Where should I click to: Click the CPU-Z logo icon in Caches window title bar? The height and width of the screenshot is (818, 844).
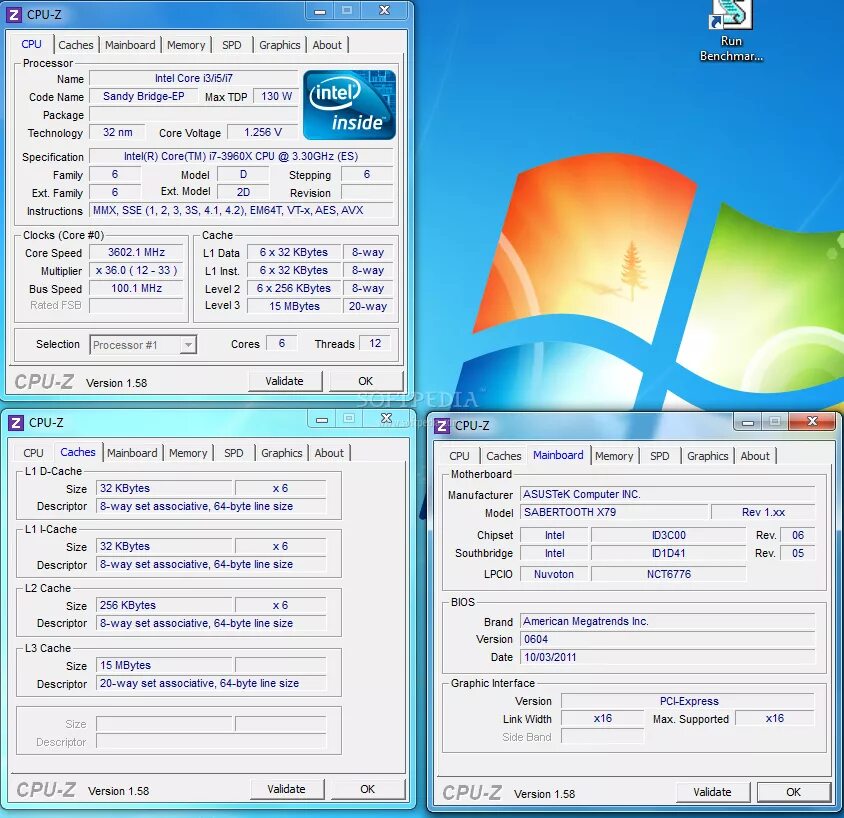click(x=16, y=423)
